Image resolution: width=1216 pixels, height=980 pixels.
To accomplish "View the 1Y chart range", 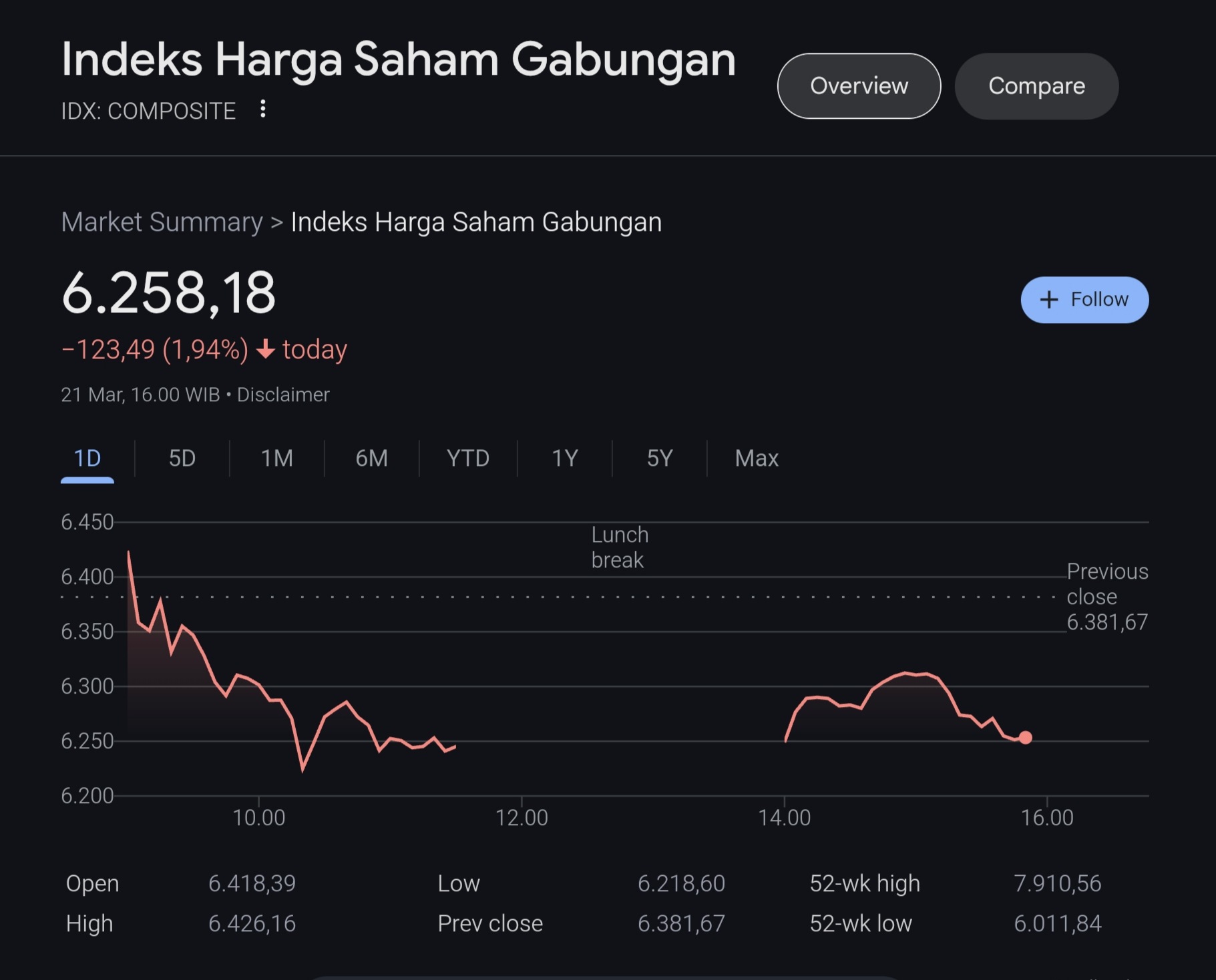I will [564, 459].
